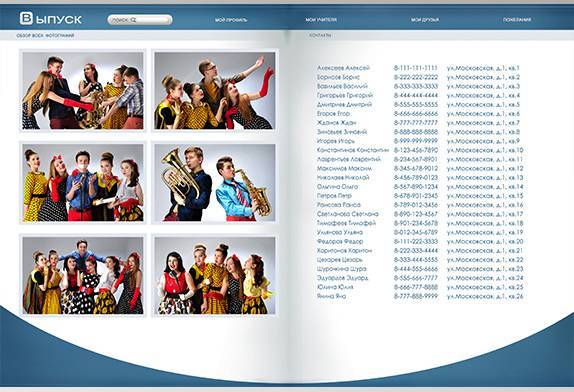The height and width of the screenshot is (392, 574).
Task: Go to Мои друзья section
Action: click(x=425, y=20)
